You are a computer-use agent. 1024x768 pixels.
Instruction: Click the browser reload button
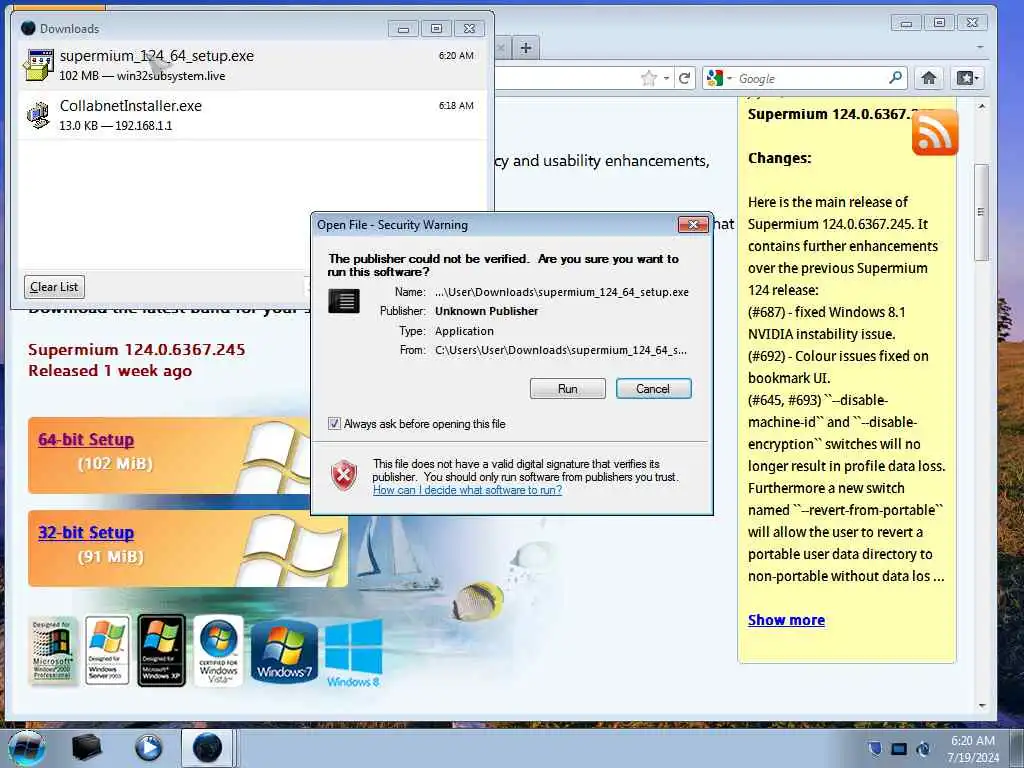684,79
